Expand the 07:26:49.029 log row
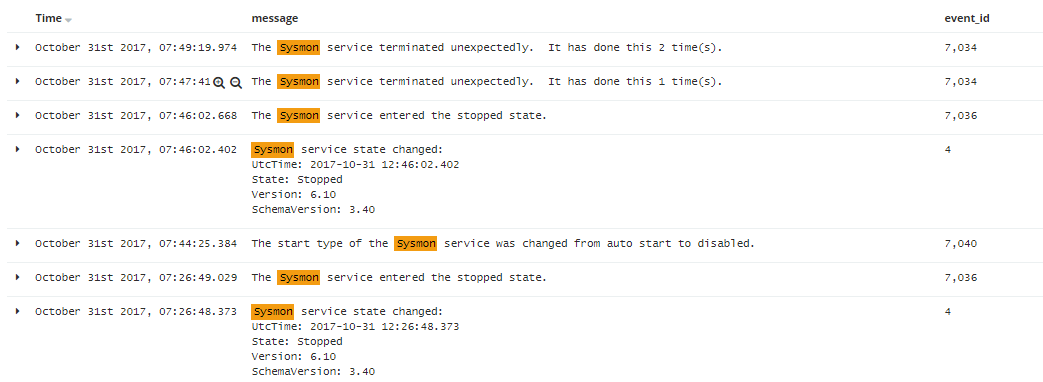Image resolution: width=1043 pixels, height=382 pixels. (18, 278)
